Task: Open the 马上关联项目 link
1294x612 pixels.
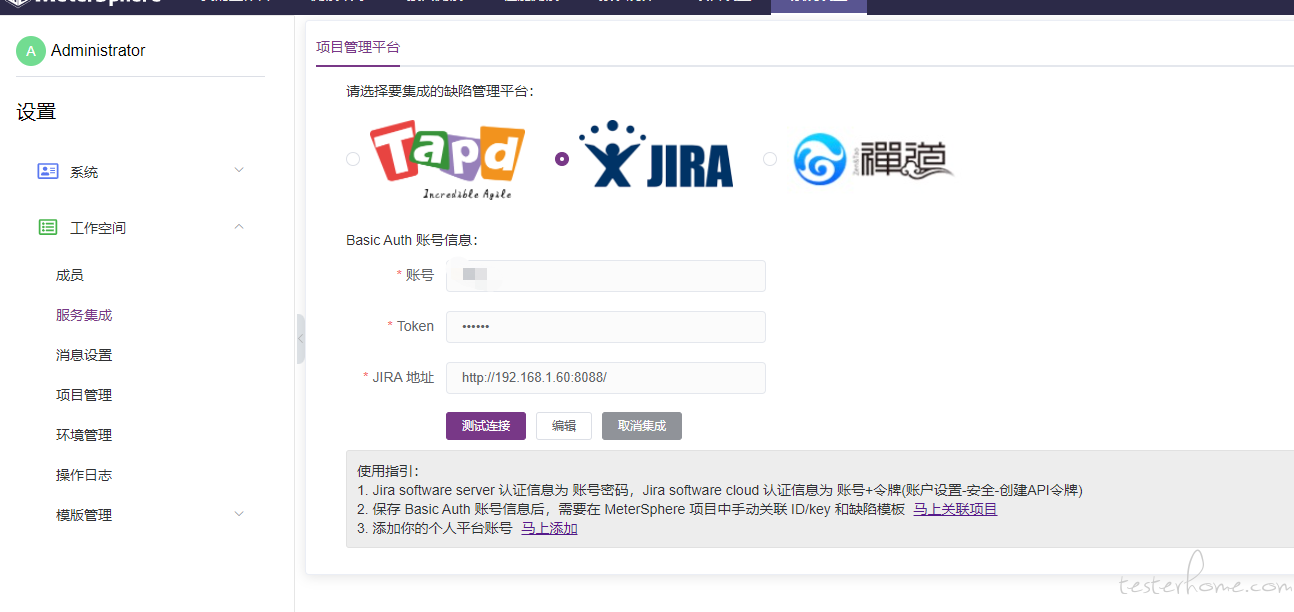Action: coord(955,509)
